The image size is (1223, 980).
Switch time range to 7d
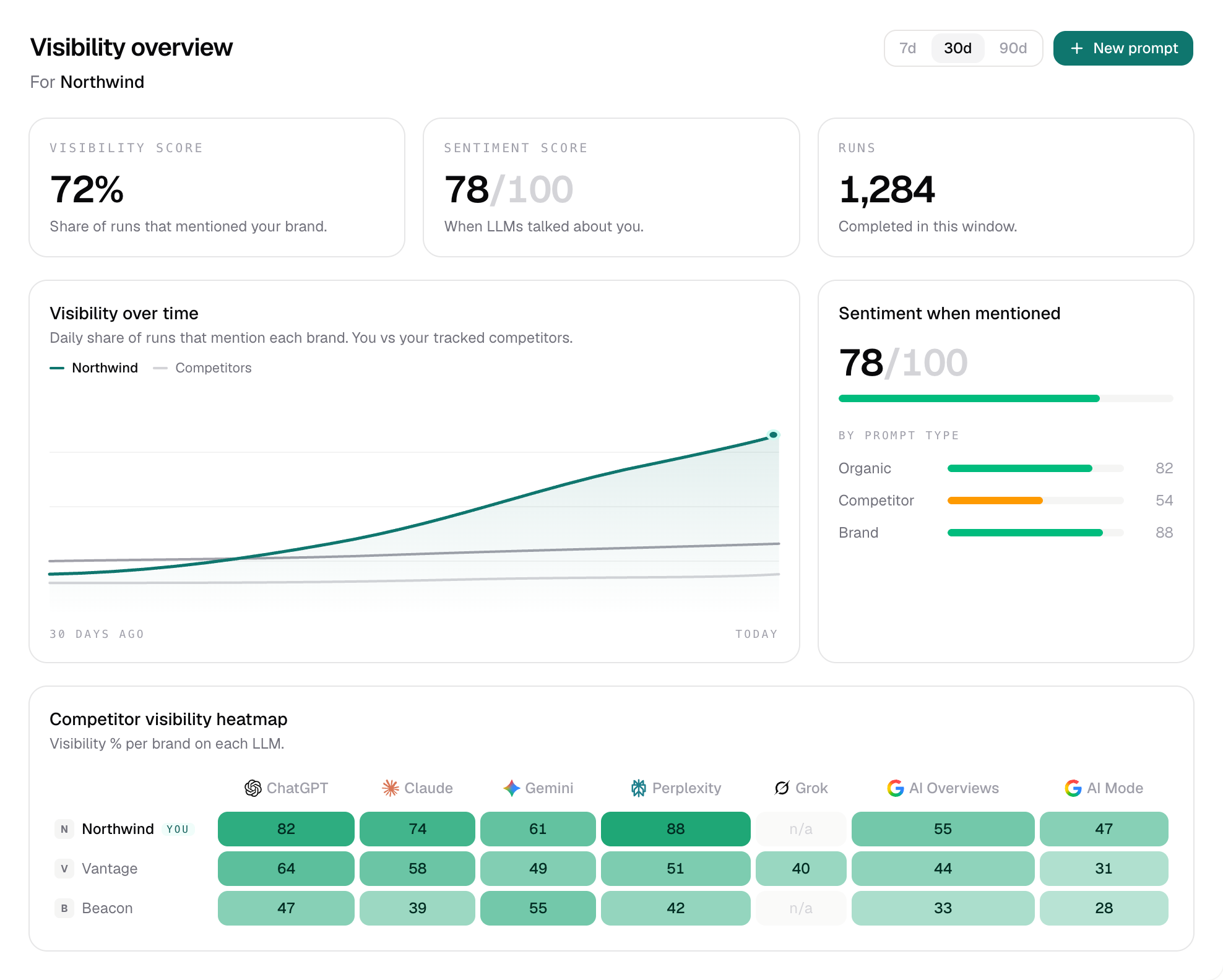click(x=907, y=48)
